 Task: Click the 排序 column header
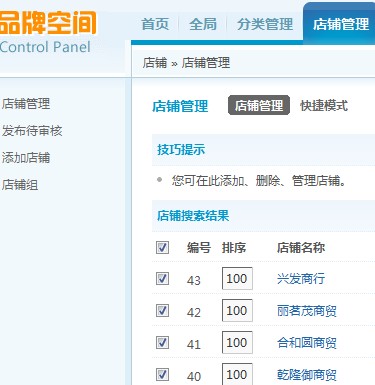pos(234,248)
